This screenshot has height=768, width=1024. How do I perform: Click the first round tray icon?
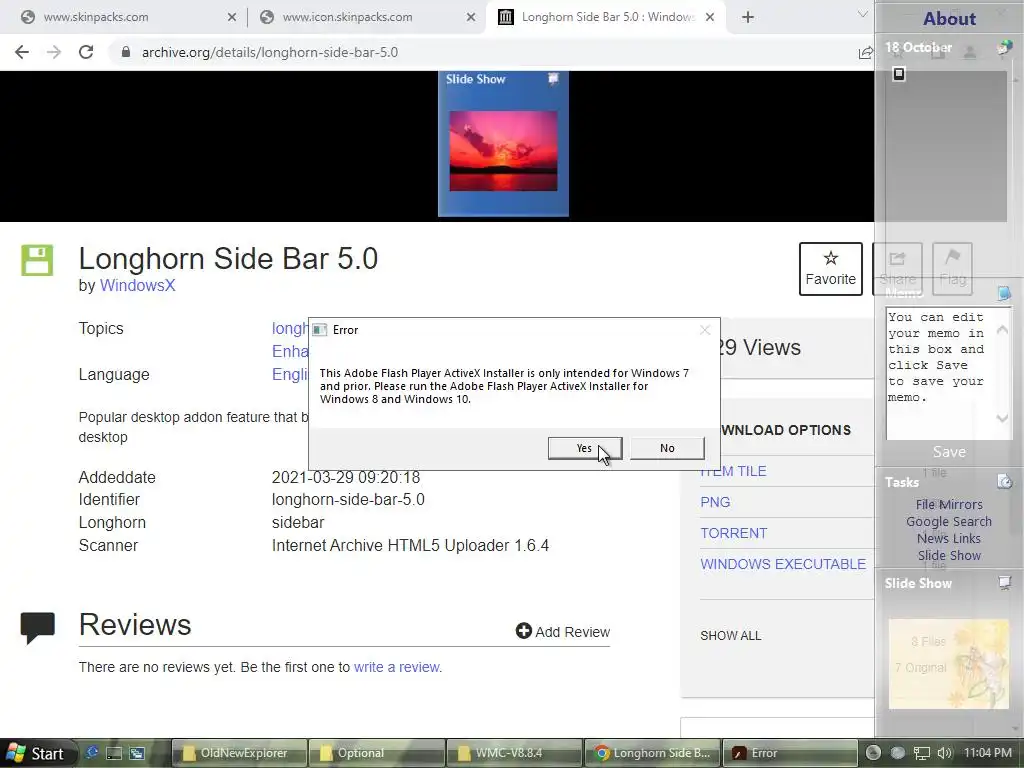click(x=873, y=752)
